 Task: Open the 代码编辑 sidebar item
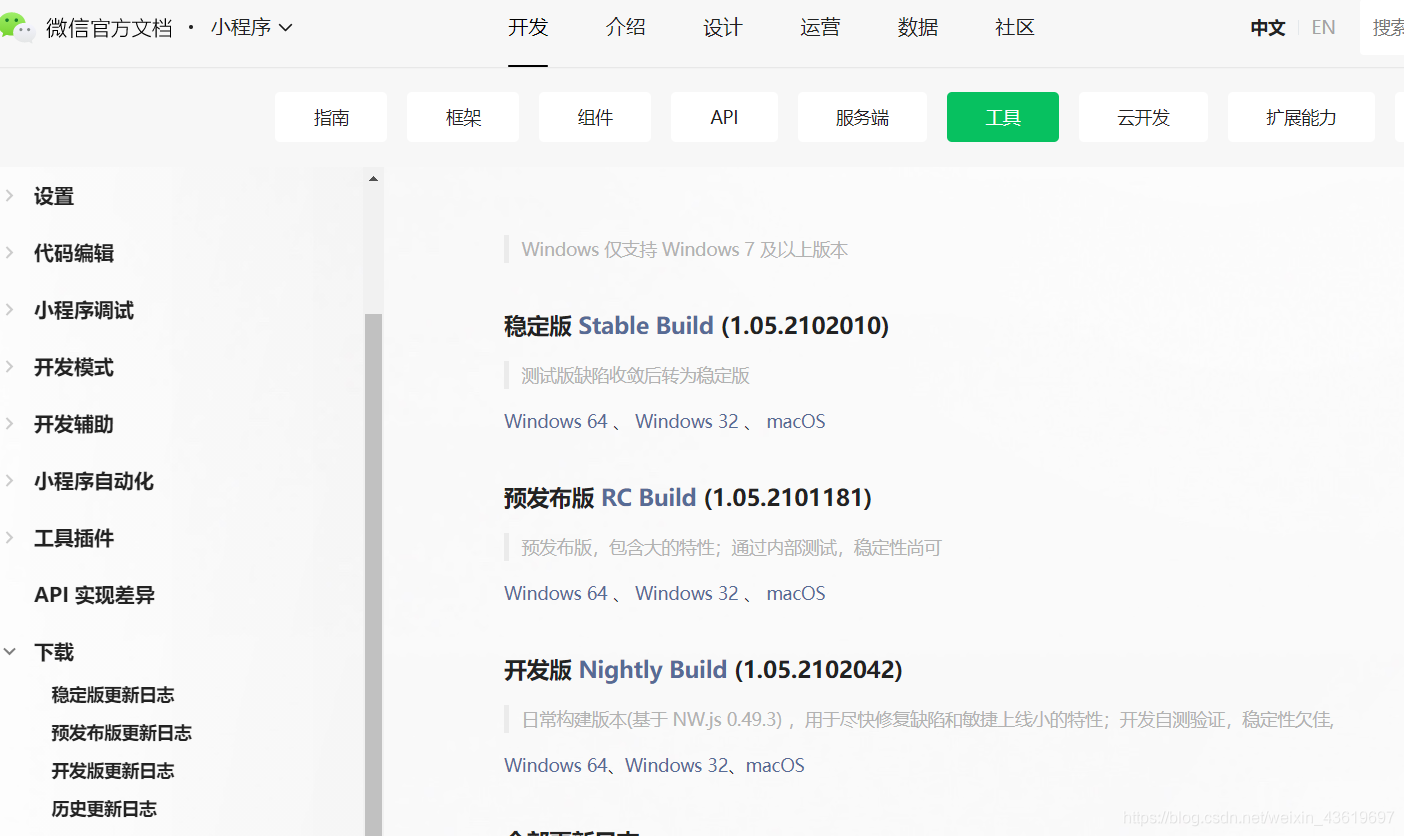pyautogui.click(x=74, y=253)
